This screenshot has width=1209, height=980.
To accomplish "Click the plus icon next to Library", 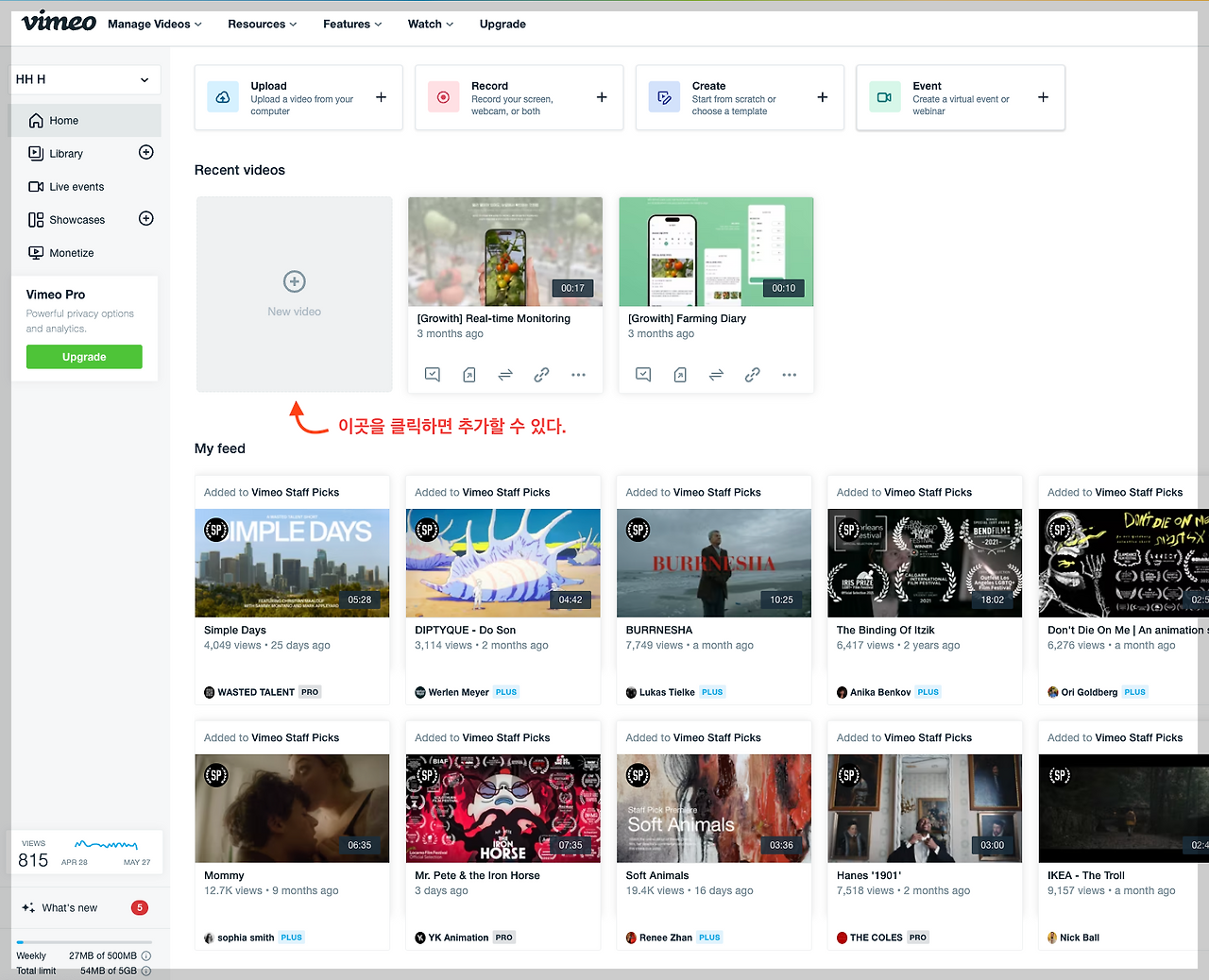I will point(146,153).
